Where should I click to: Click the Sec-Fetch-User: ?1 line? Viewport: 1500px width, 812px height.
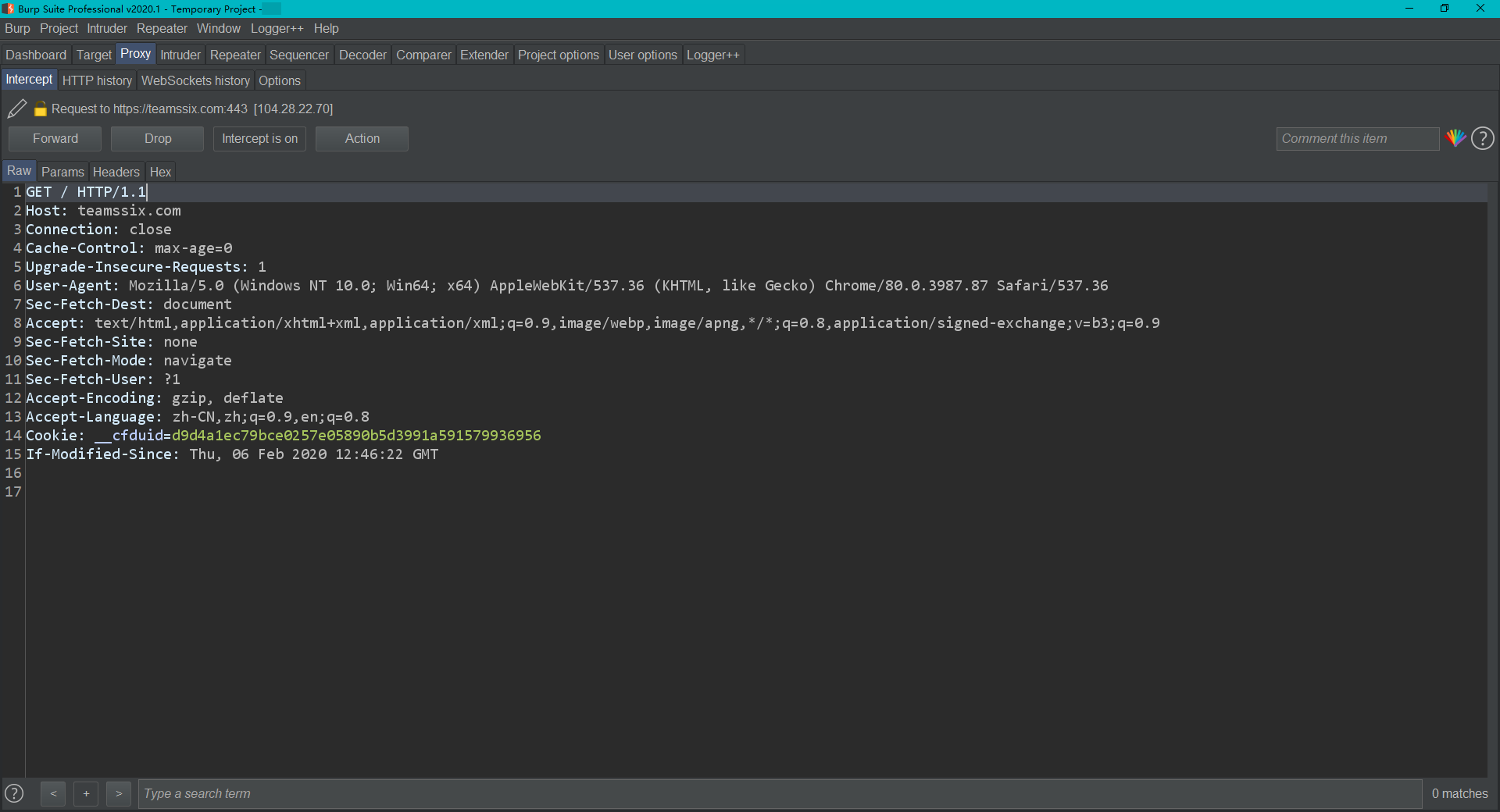pos(103,379)
